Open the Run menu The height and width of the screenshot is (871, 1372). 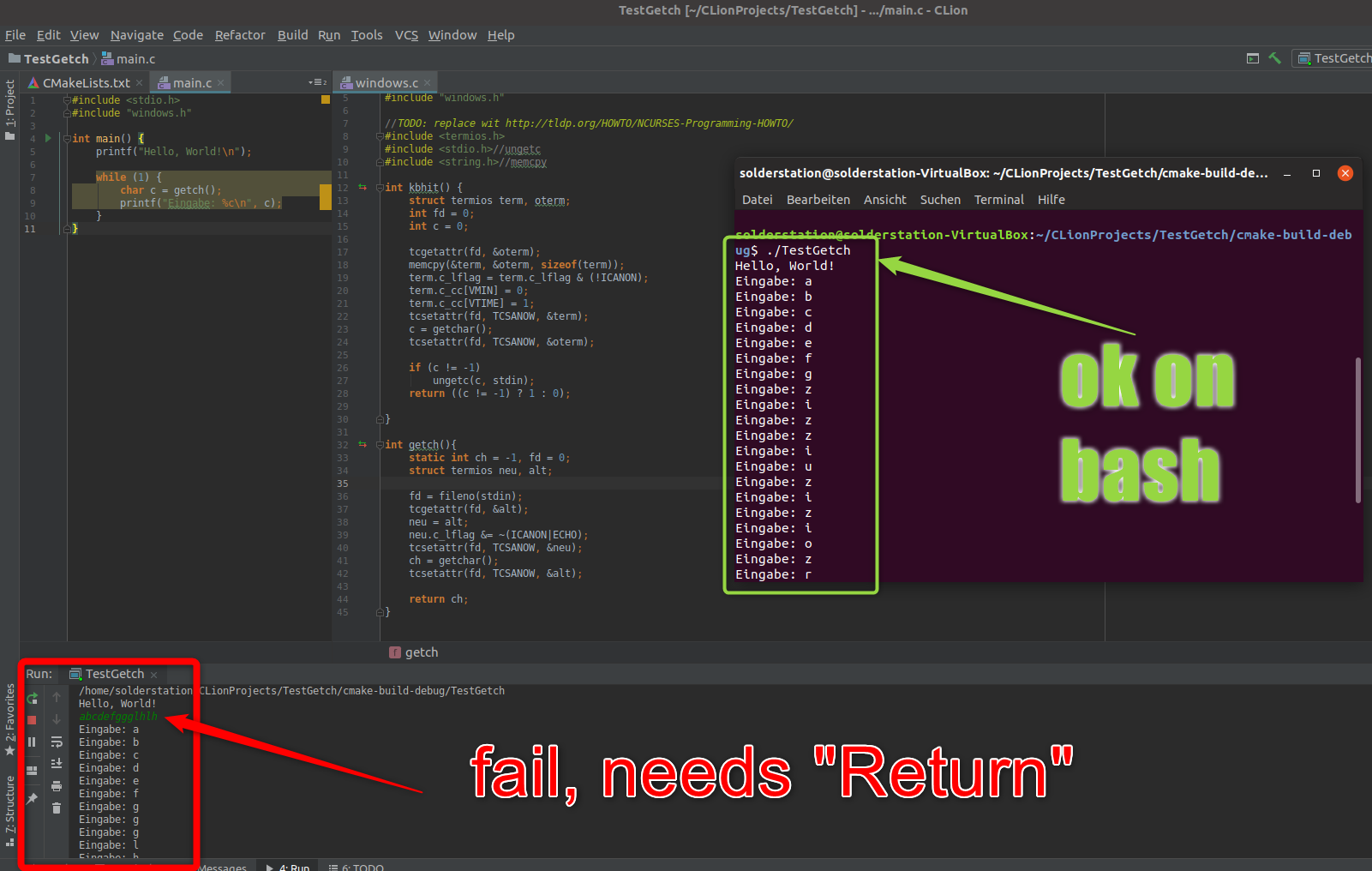point(329,35)
